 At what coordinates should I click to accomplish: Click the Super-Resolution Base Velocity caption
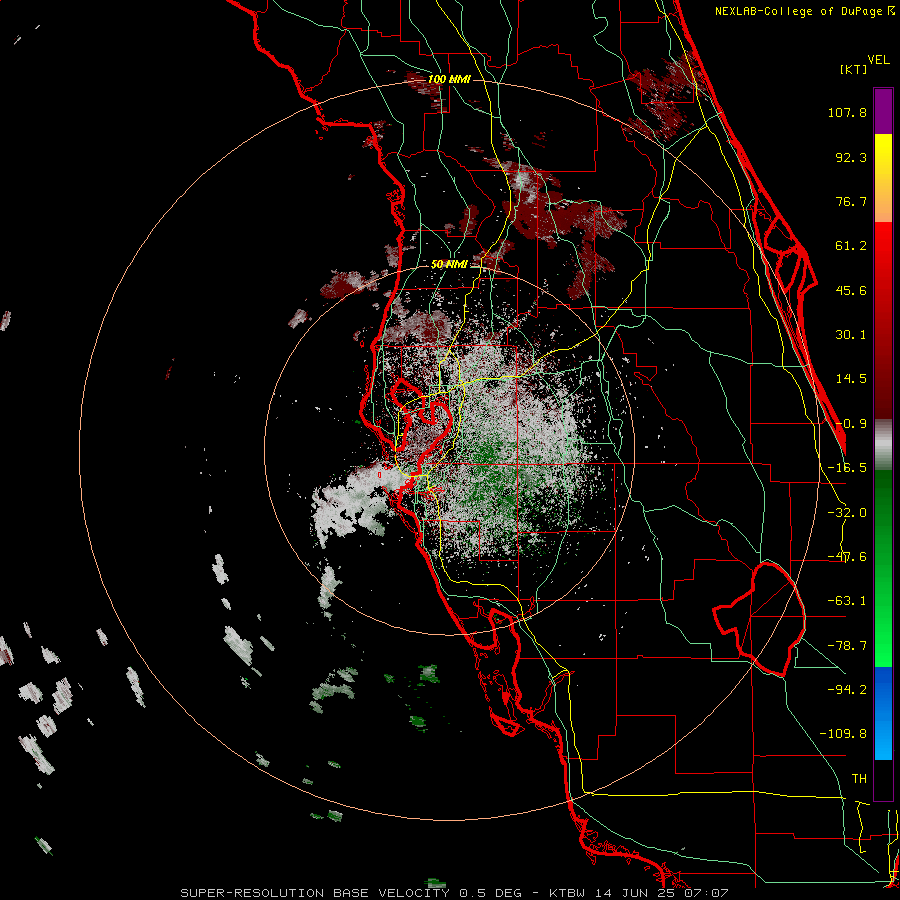tap(455, 893)
